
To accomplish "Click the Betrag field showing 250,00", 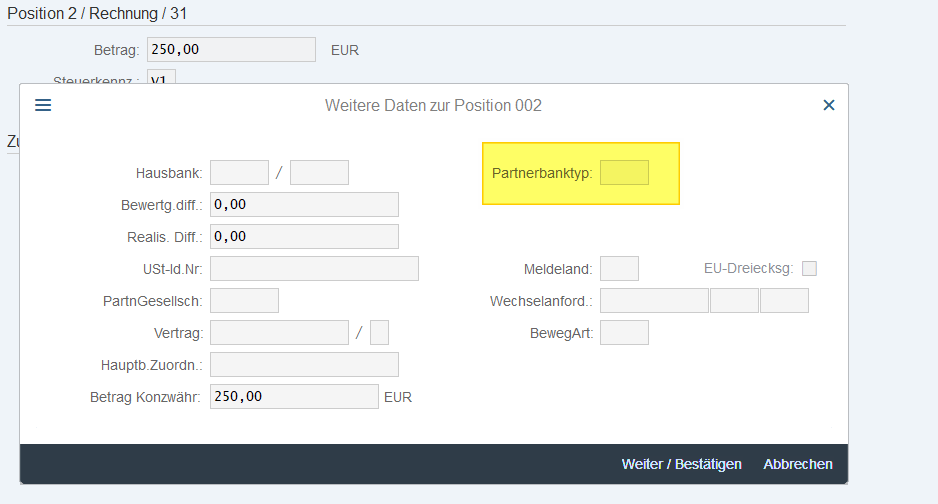I will [x=231, y=50].
